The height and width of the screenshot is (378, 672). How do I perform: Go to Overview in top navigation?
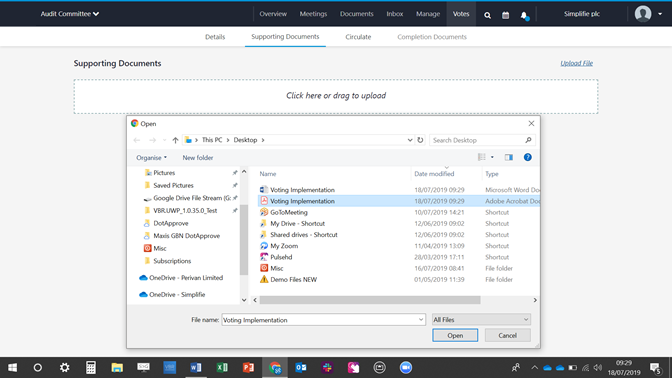tap(273, 14)
